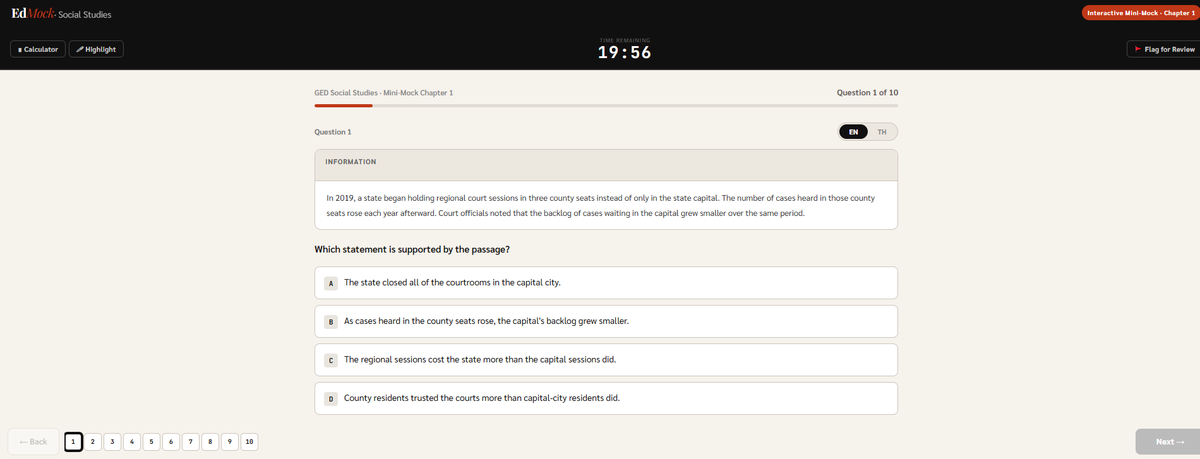Jump to question 8 in navigator

coord(210,442)
